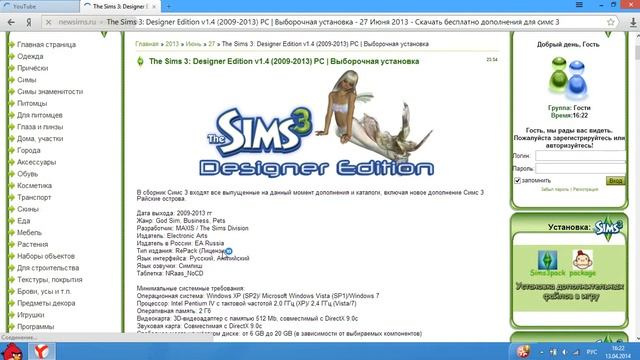Open Еда category
Viewport: 640px width, 360px height.
24,221
